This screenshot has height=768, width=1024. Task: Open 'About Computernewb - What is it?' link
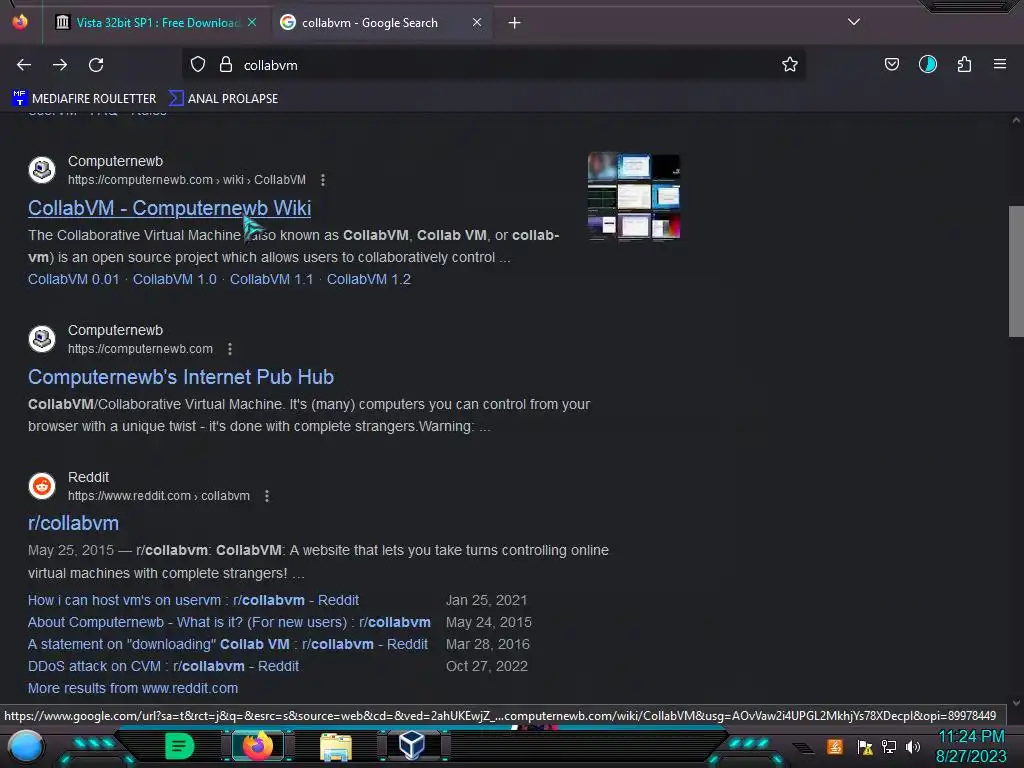229,622
